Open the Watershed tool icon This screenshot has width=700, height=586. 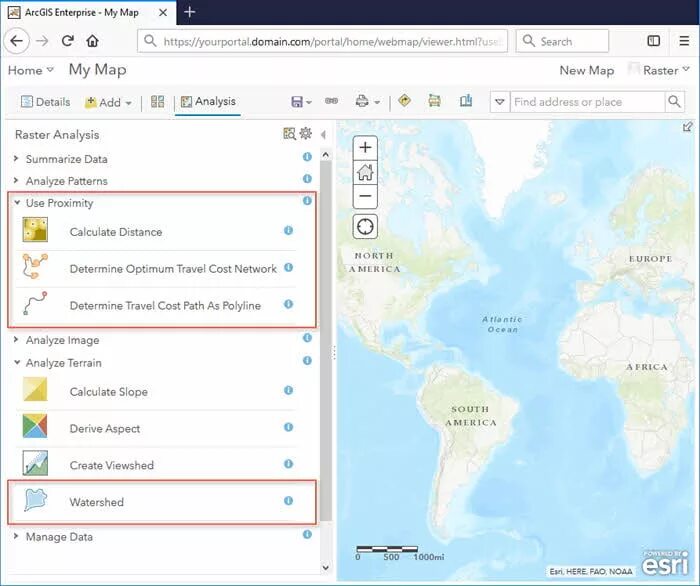pyautogui.click(x=35, y=500)
